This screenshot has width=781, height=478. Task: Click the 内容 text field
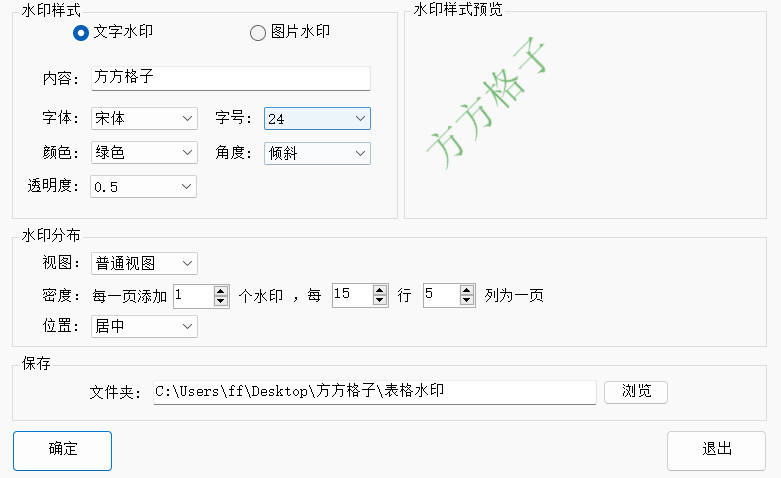tap(230, 77)
